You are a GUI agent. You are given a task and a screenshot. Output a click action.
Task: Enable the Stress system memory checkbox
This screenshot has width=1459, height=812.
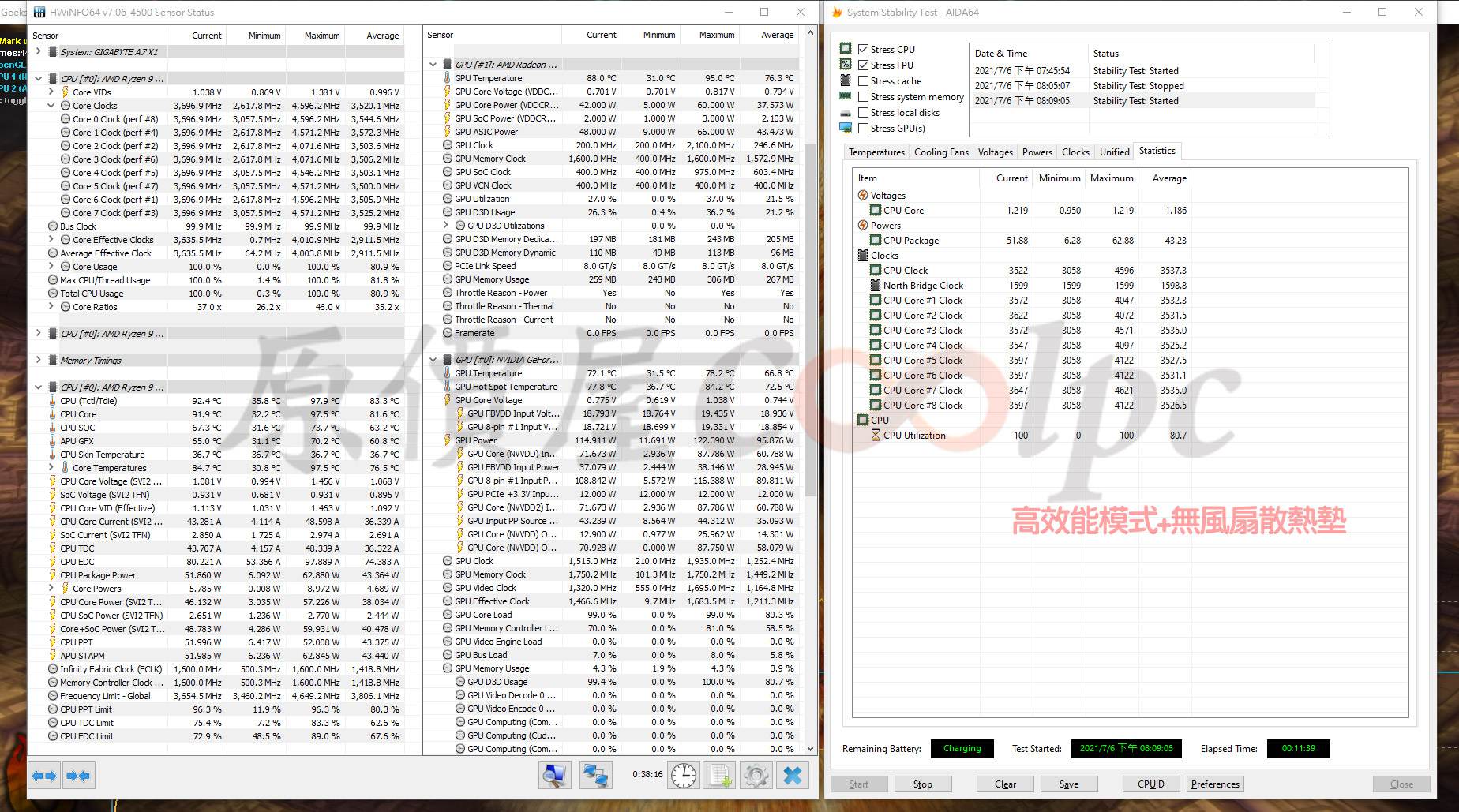[x=863, y=96]
